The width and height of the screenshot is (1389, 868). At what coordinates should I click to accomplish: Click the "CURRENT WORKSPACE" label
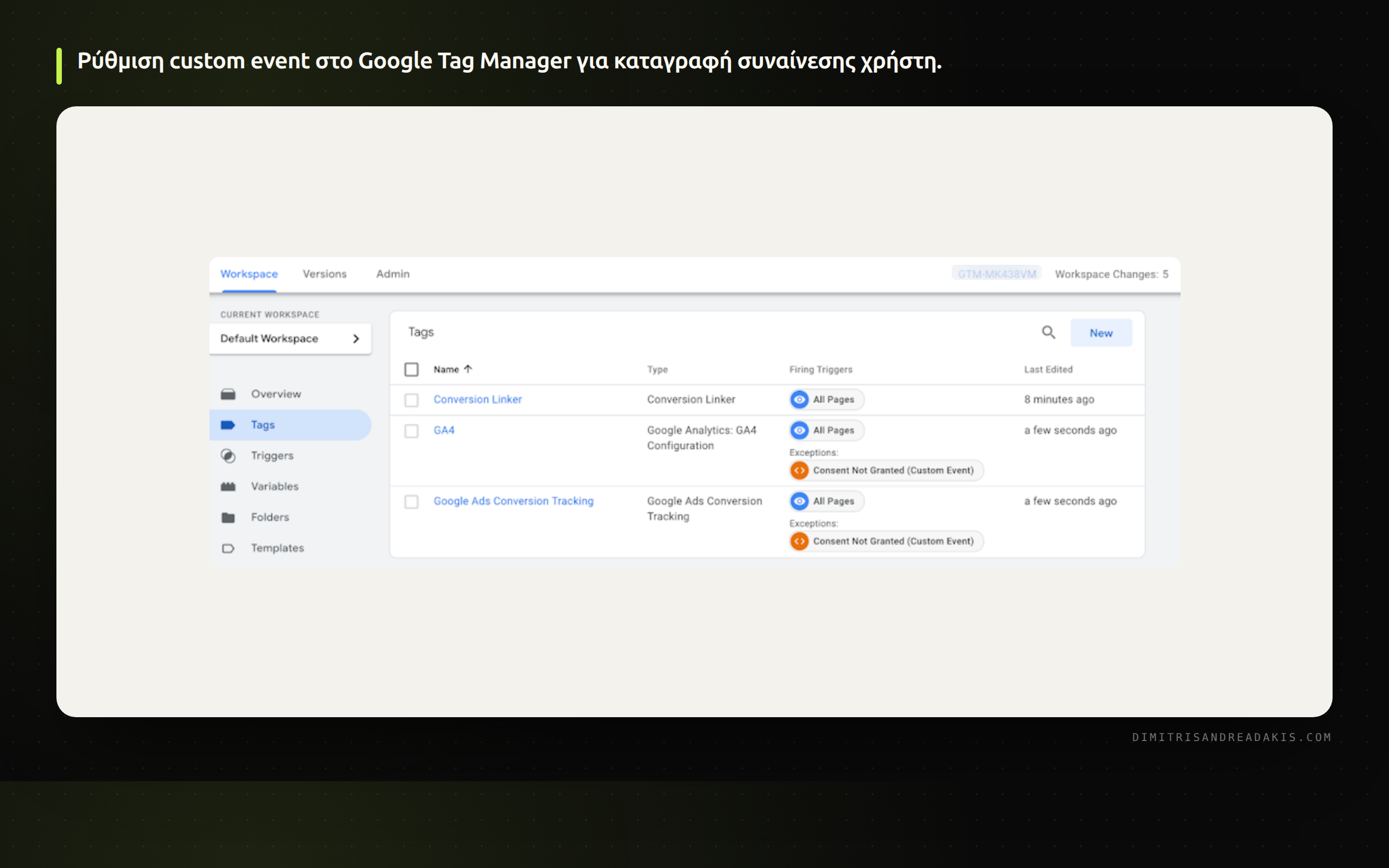click(x=270, y=315)
